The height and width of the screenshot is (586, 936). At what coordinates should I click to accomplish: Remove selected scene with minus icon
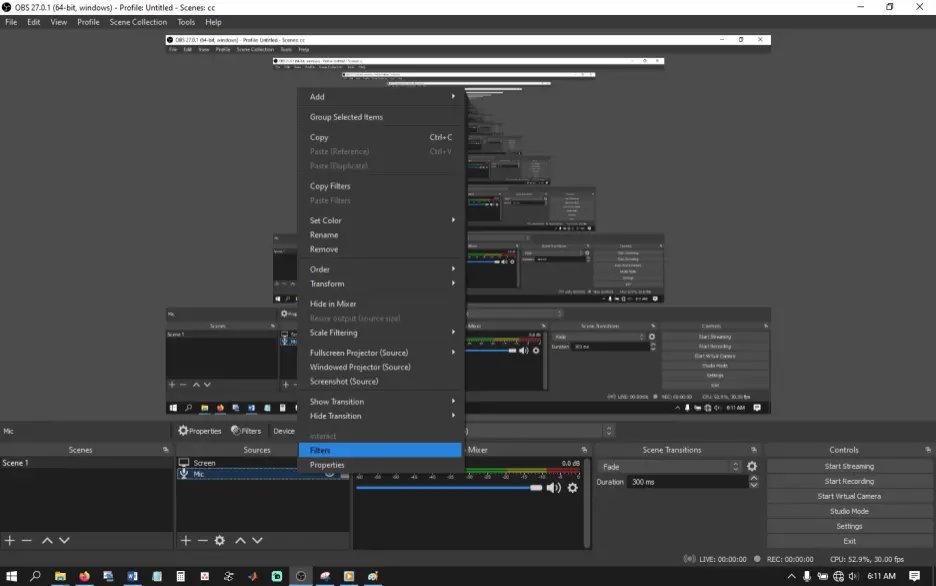[x=27, y=540]
